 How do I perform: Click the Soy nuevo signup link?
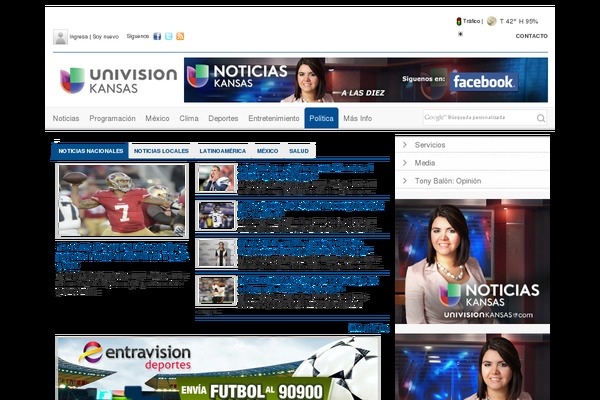click(106, 37)
